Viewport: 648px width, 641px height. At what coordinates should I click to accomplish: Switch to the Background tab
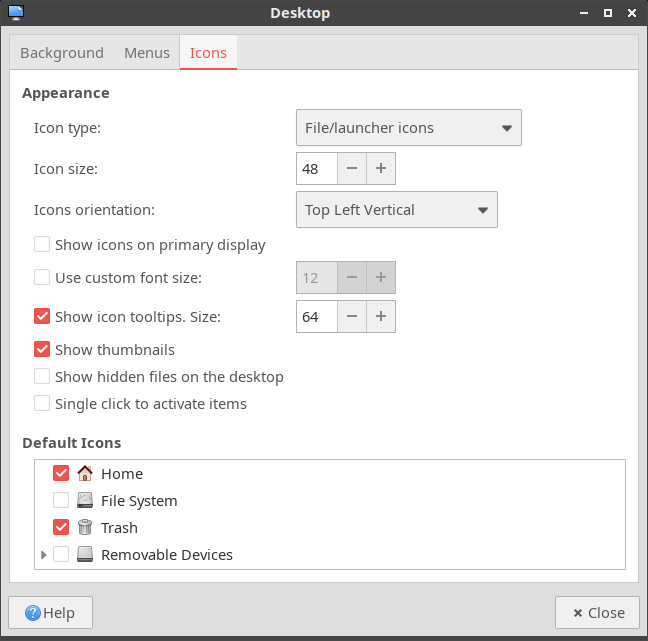coord(62,53)
